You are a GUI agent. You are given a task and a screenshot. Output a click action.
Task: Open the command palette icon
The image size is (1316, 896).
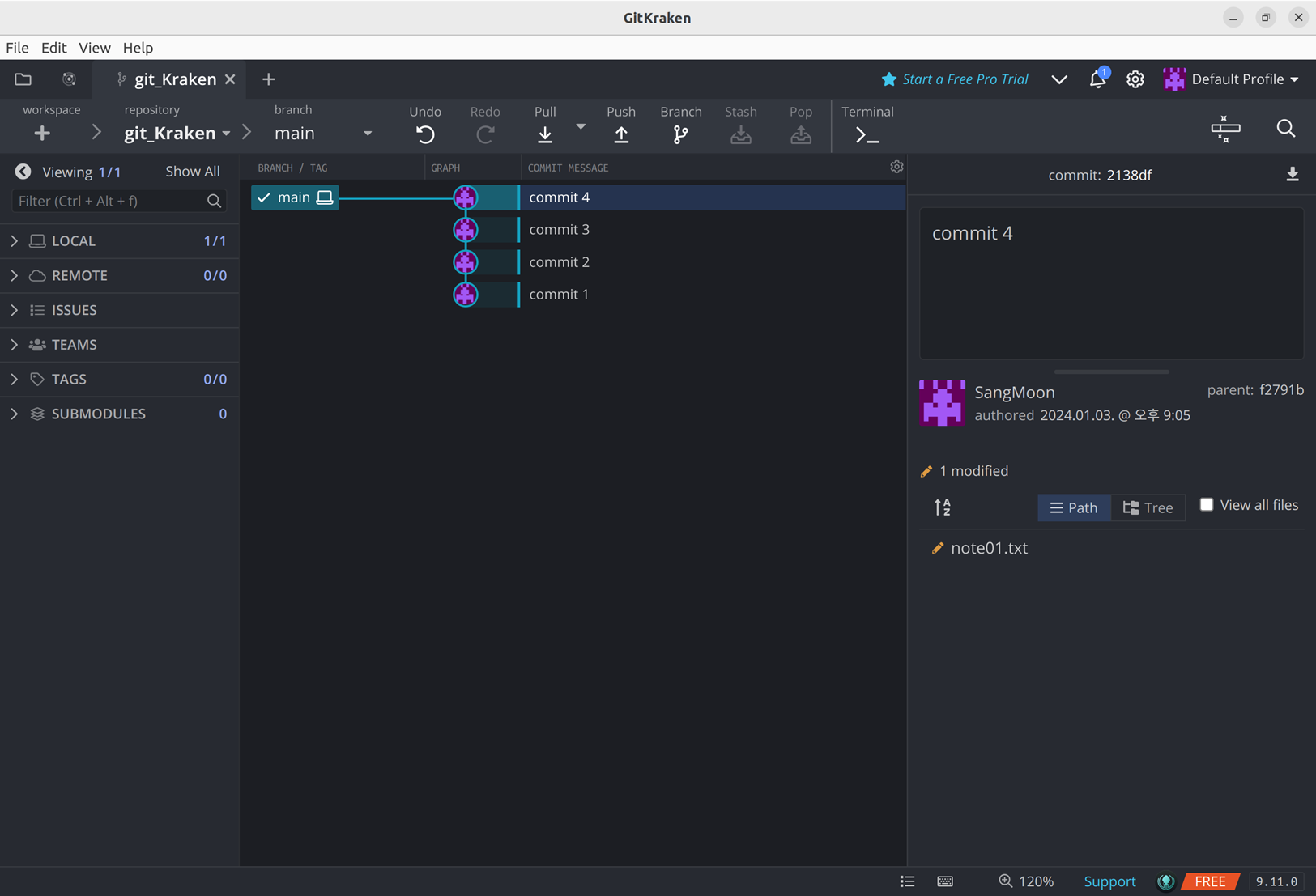(1225, 129)
